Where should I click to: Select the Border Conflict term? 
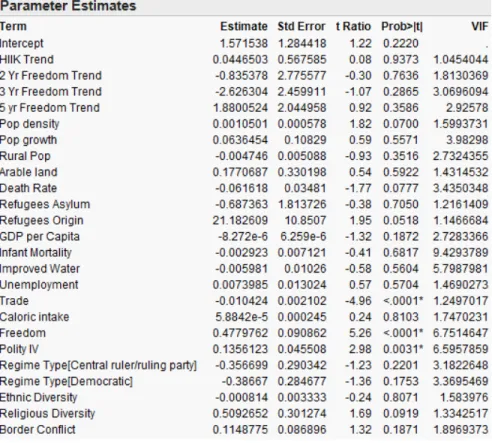point(38,430)
